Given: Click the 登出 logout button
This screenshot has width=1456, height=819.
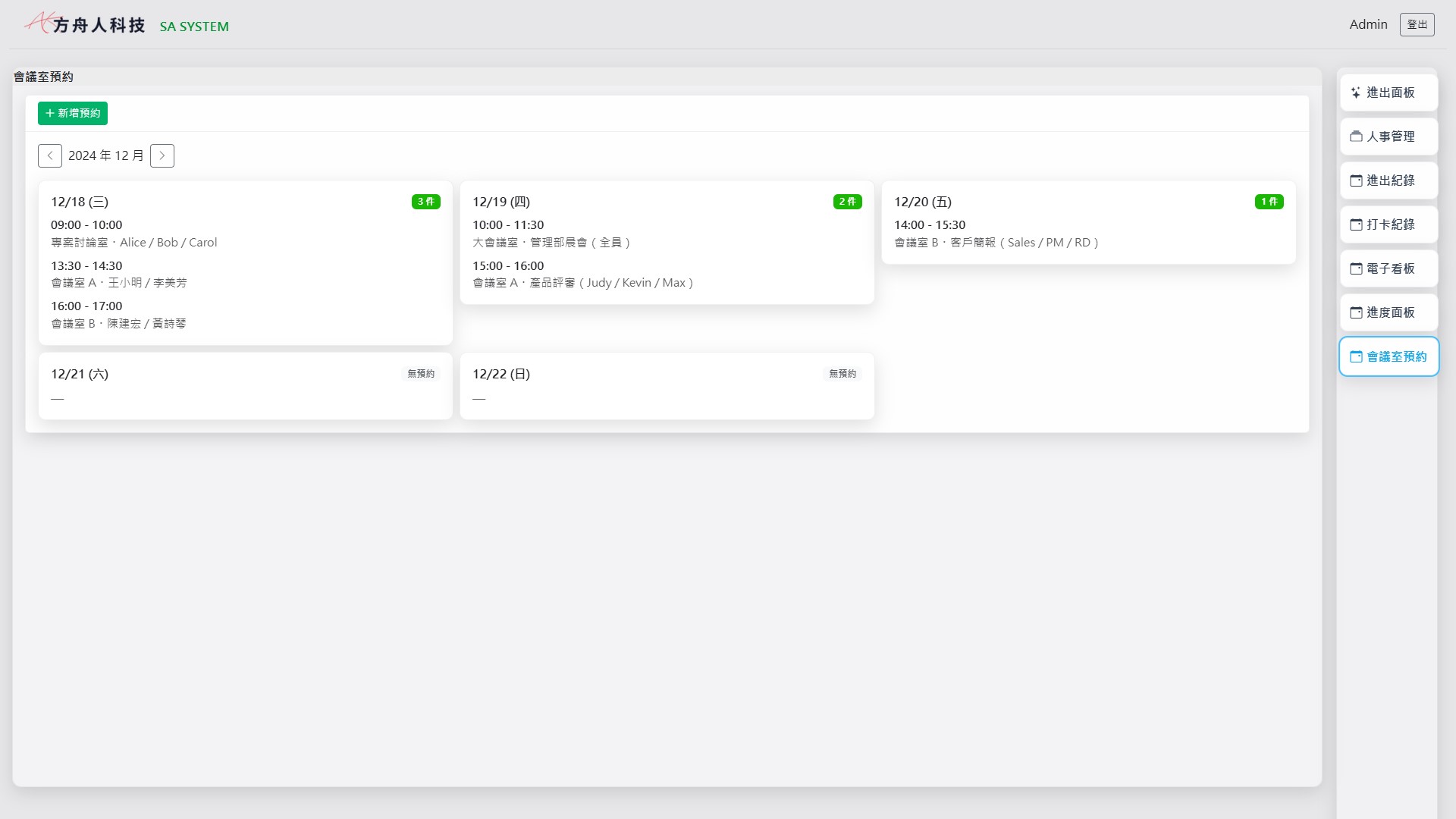Looking at the screenshot, I should click(1417, 24).
